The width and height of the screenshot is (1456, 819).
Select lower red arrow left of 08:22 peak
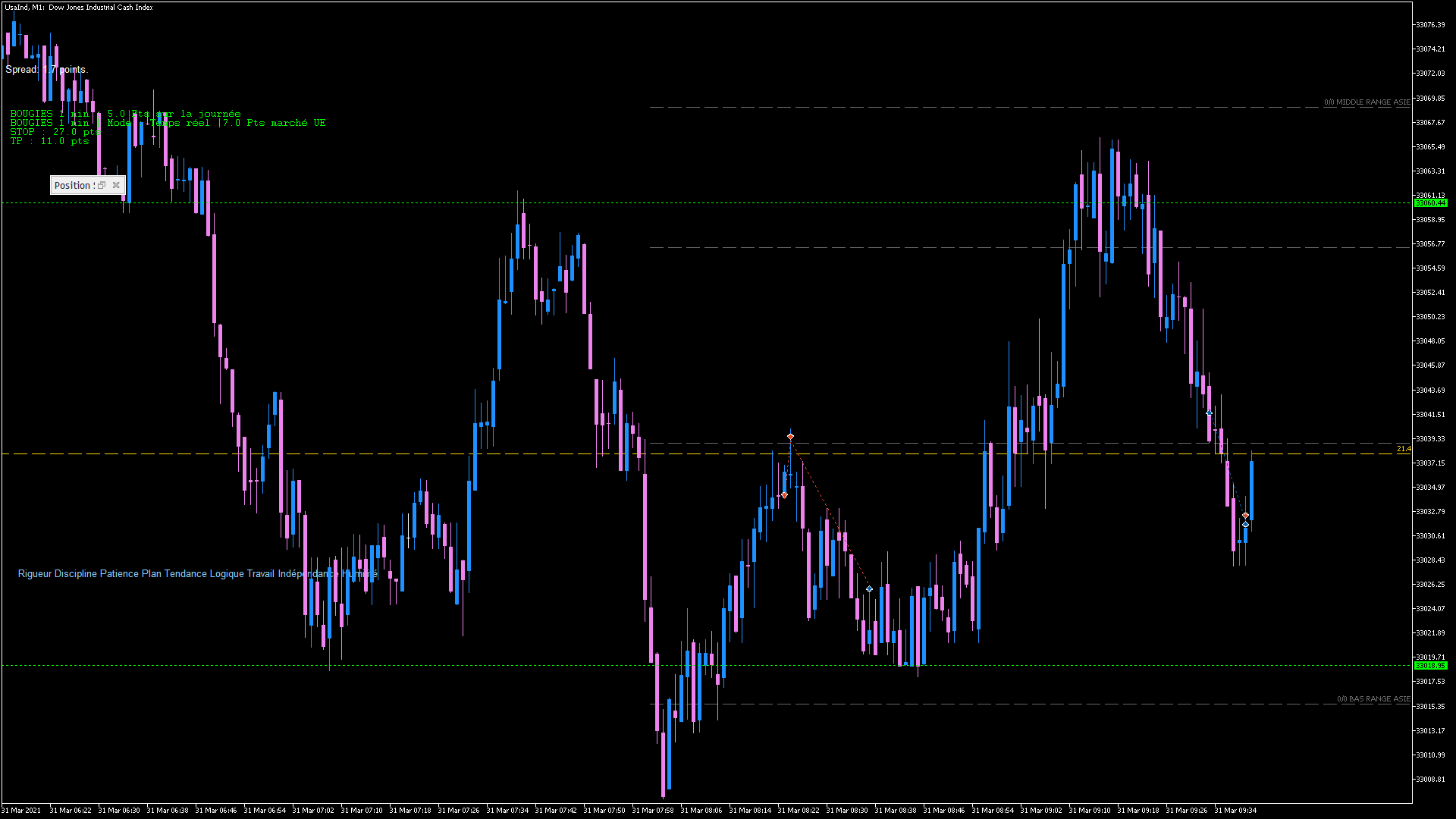click(784, 495)
